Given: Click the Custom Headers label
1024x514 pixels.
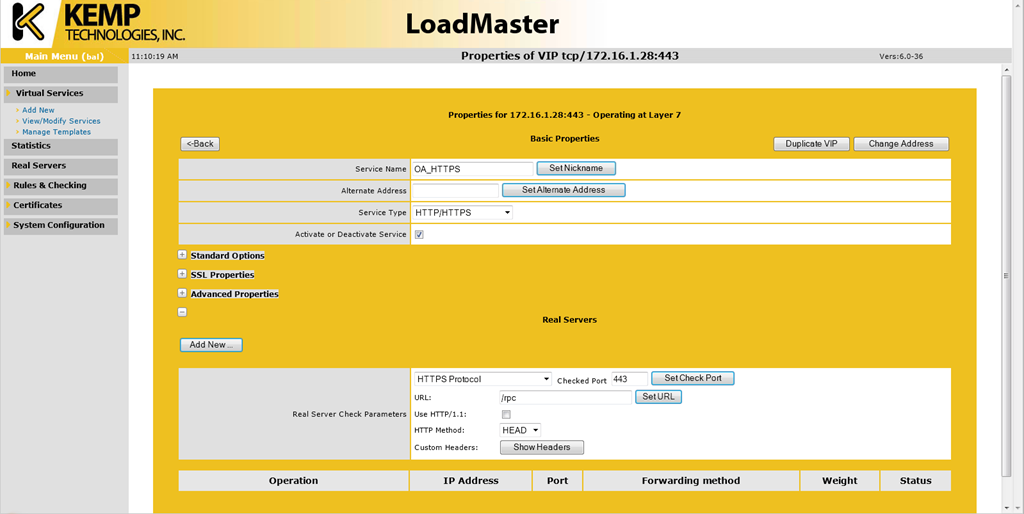Looking at the screenshot, I should point(446,447).
